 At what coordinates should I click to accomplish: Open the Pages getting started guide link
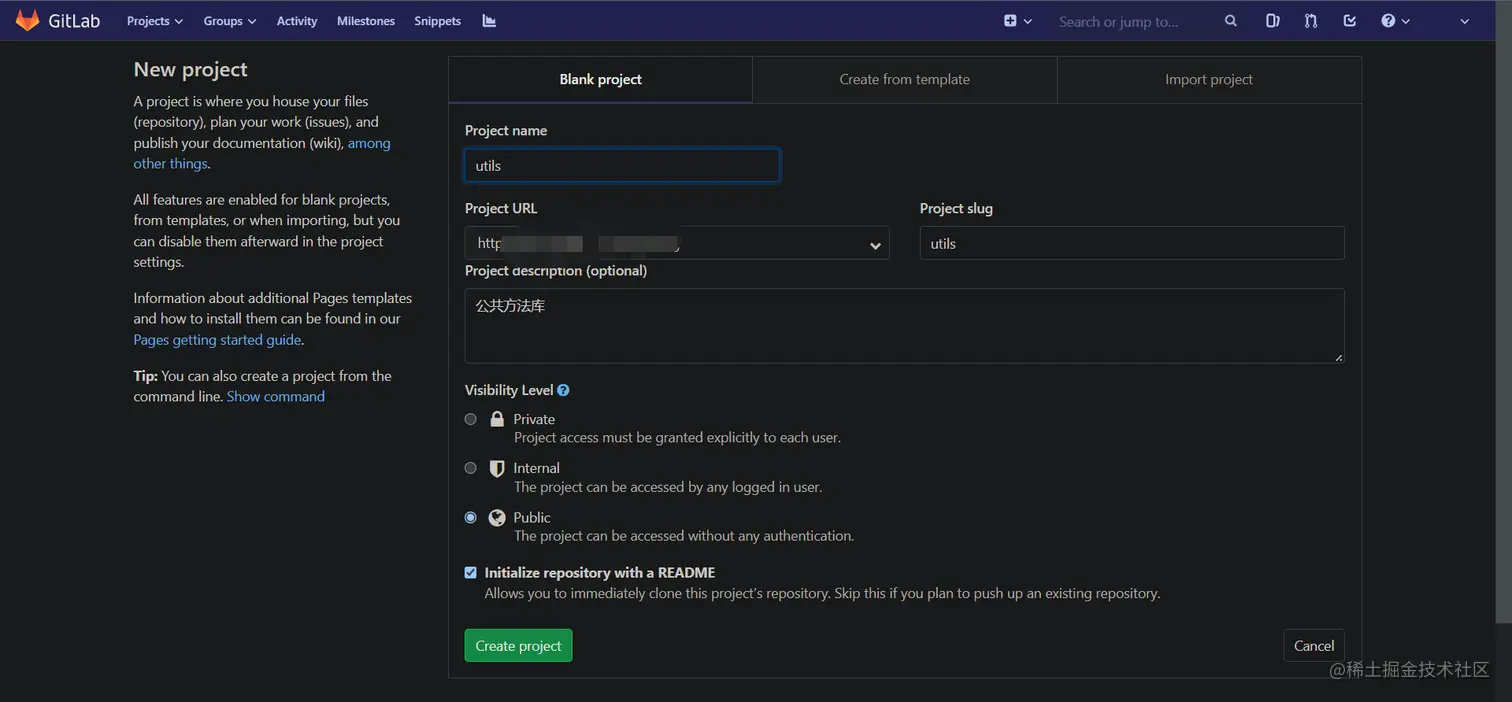tap(217, 339)
